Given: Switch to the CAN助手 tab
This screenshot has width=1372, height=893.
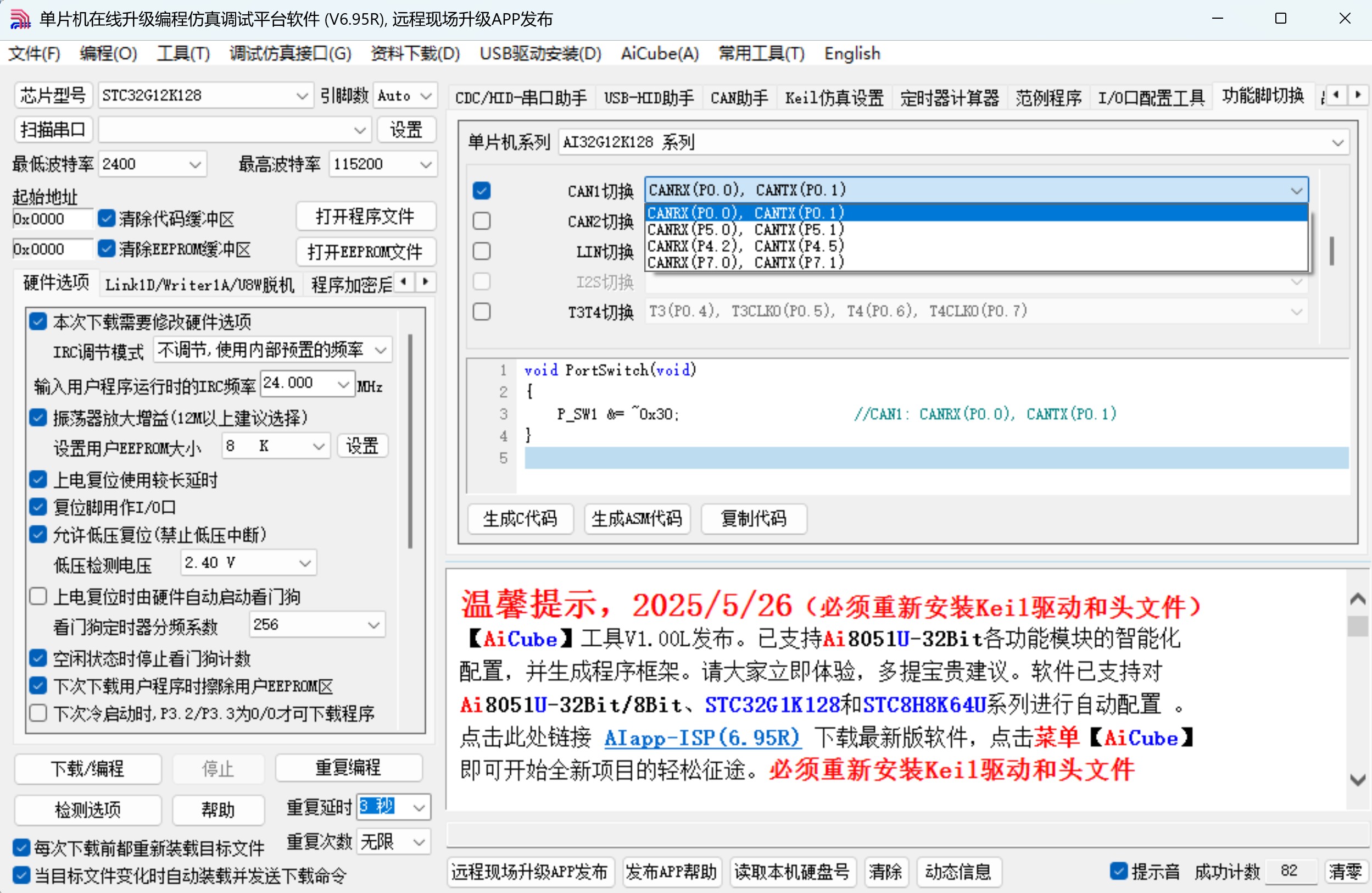Looking at the screenshot, I should [739, 98].
